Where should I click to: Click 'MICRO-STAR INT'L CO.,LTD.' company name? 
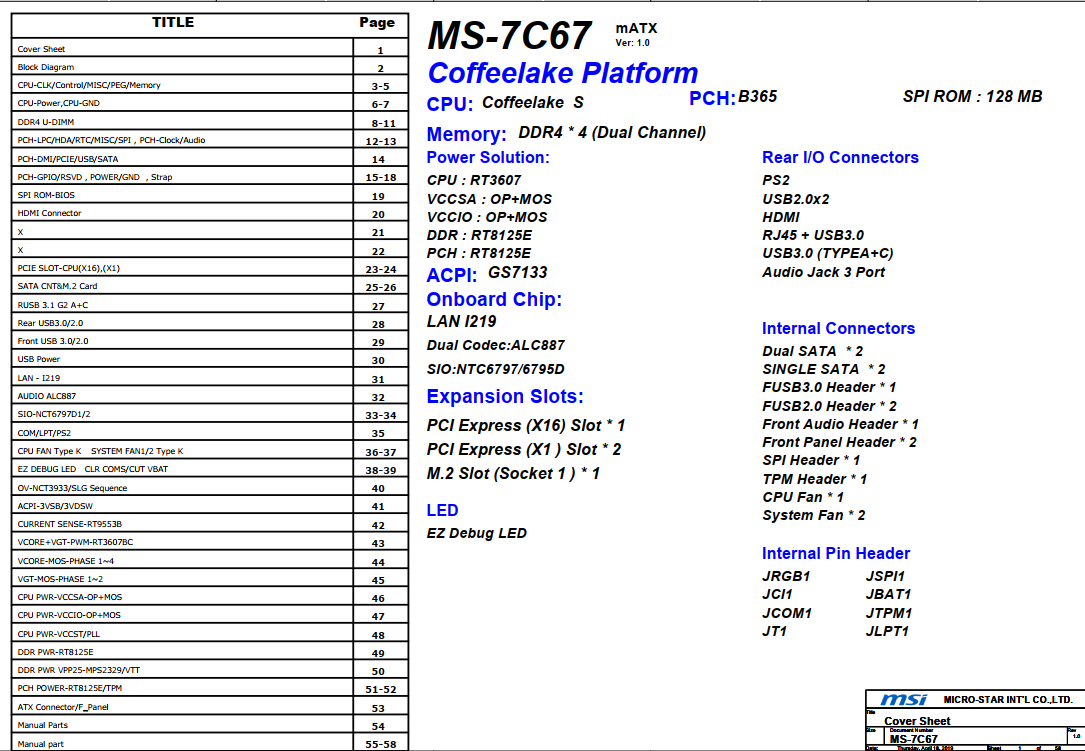point(1008,700)
